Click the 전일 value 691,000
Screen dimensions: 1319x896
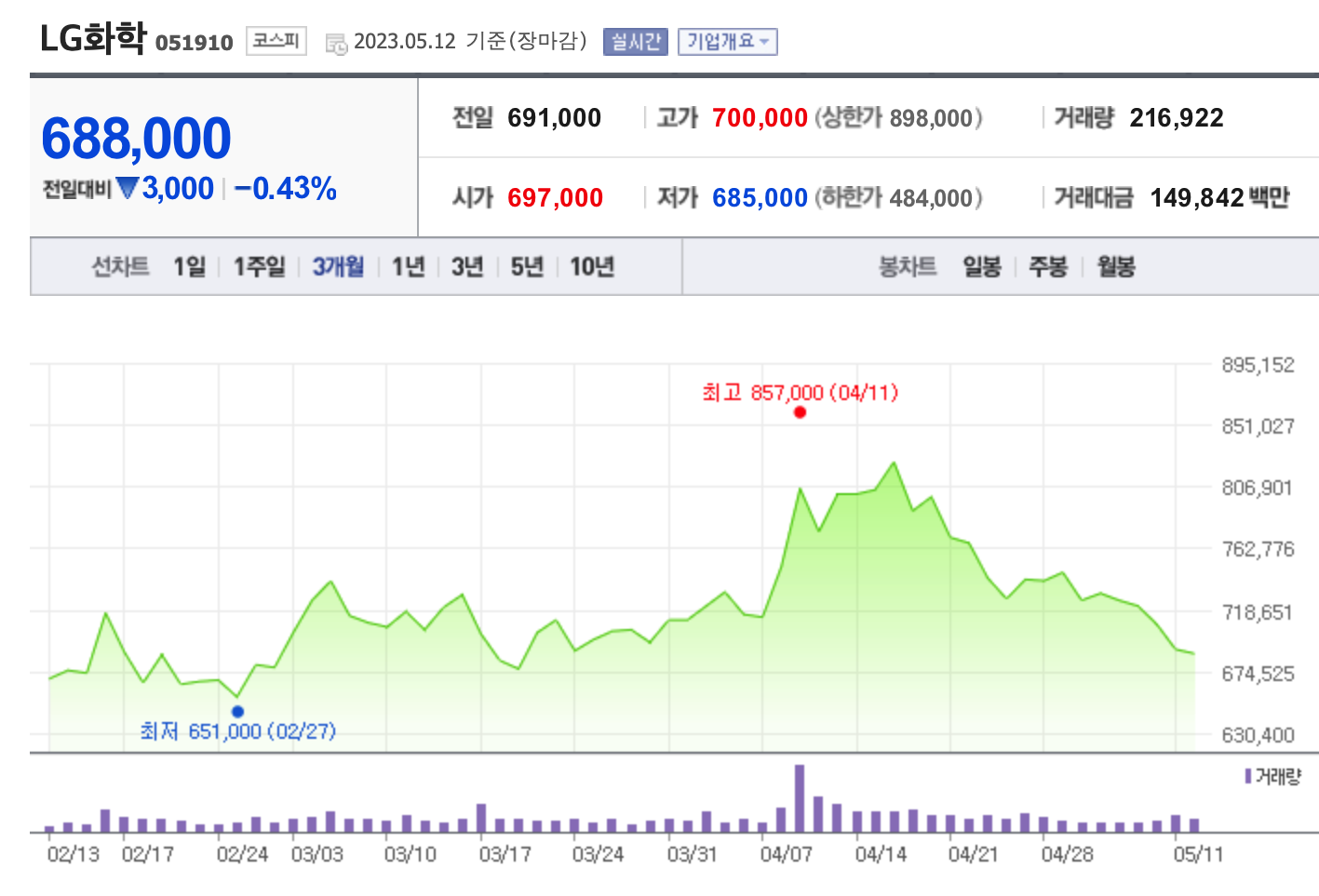554,118
